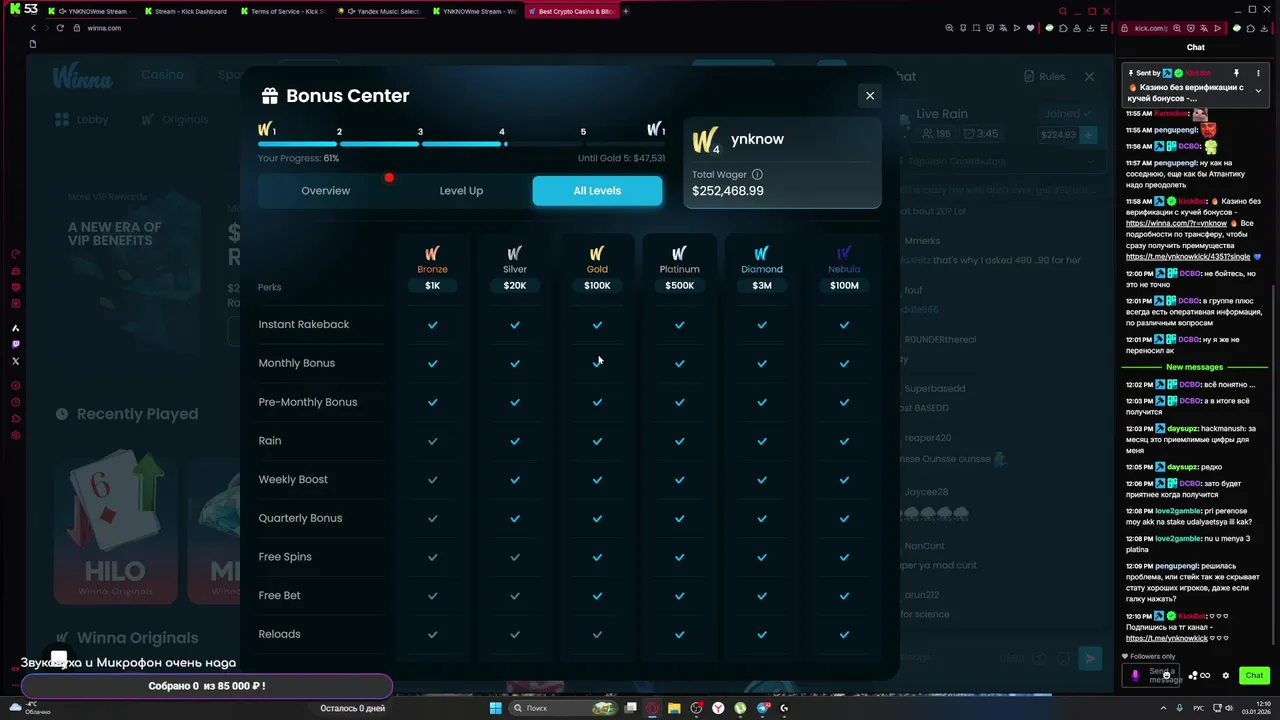
Task: Click browser sidebar Twitch icon
Action: [x=15, y=344]
